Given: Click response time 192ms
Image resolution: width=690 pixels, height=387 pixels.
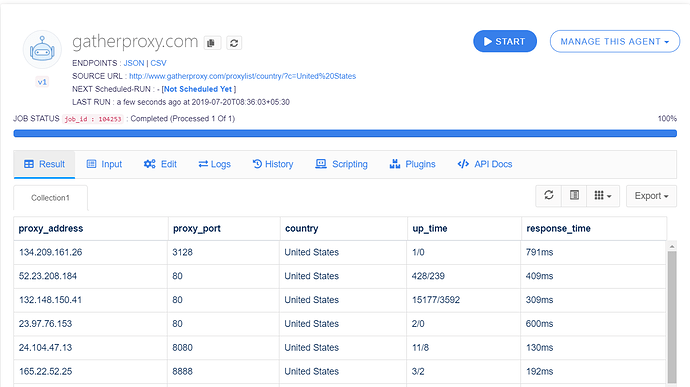Looking at the screenshot, I should click(x=540, y=371).
